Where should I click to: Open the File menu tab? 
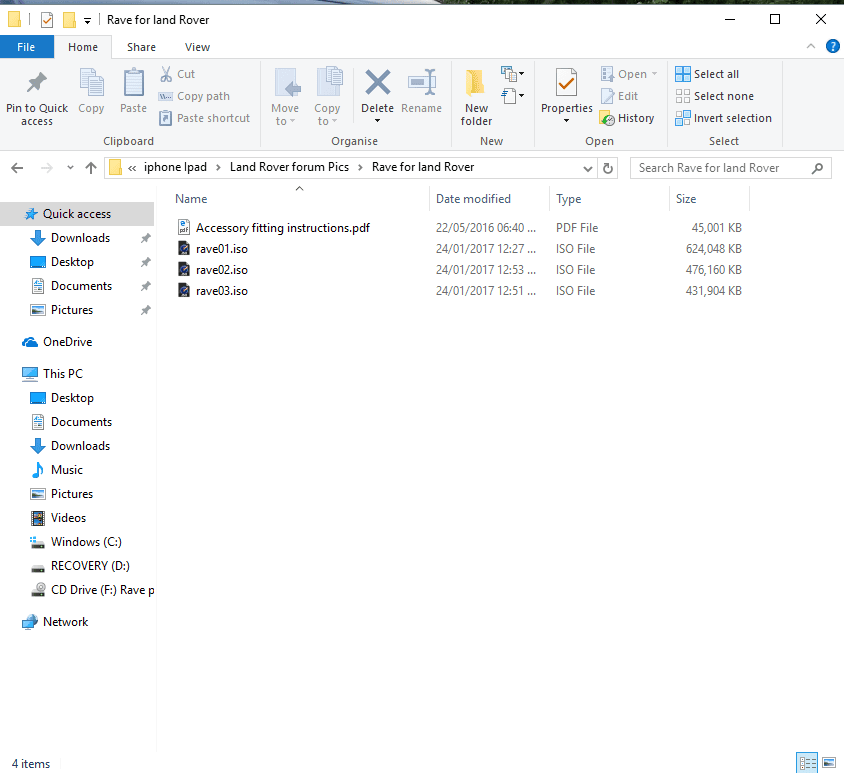point(26,47)
